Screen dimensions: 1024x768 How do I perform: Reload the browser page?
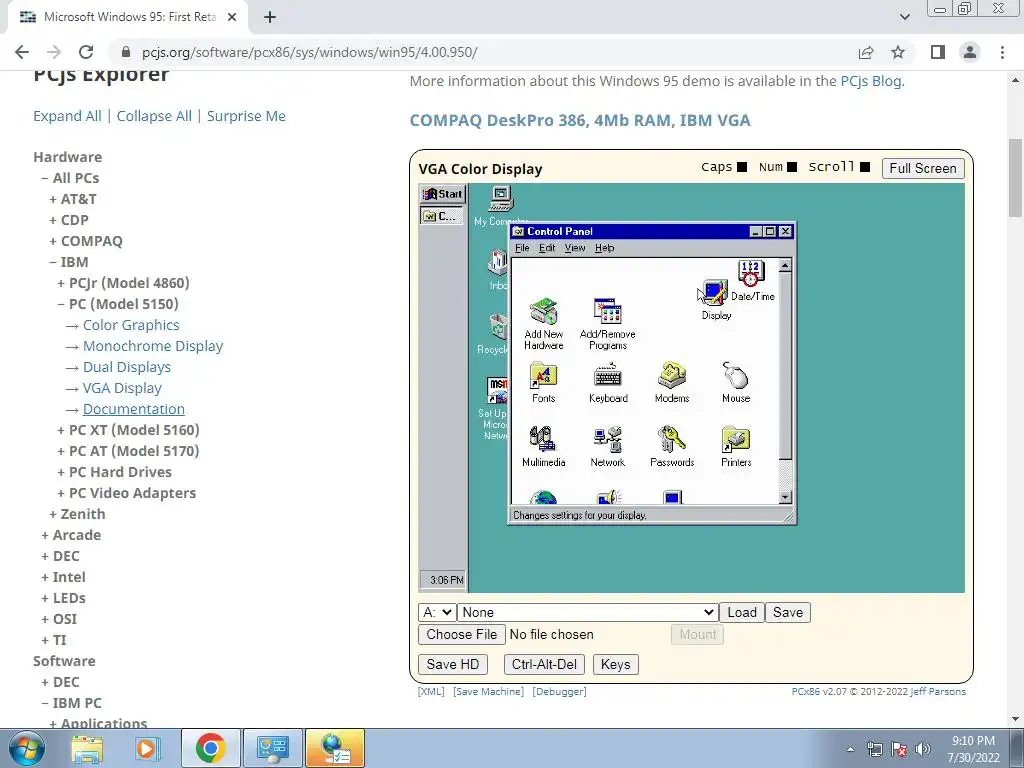(86, 52)
